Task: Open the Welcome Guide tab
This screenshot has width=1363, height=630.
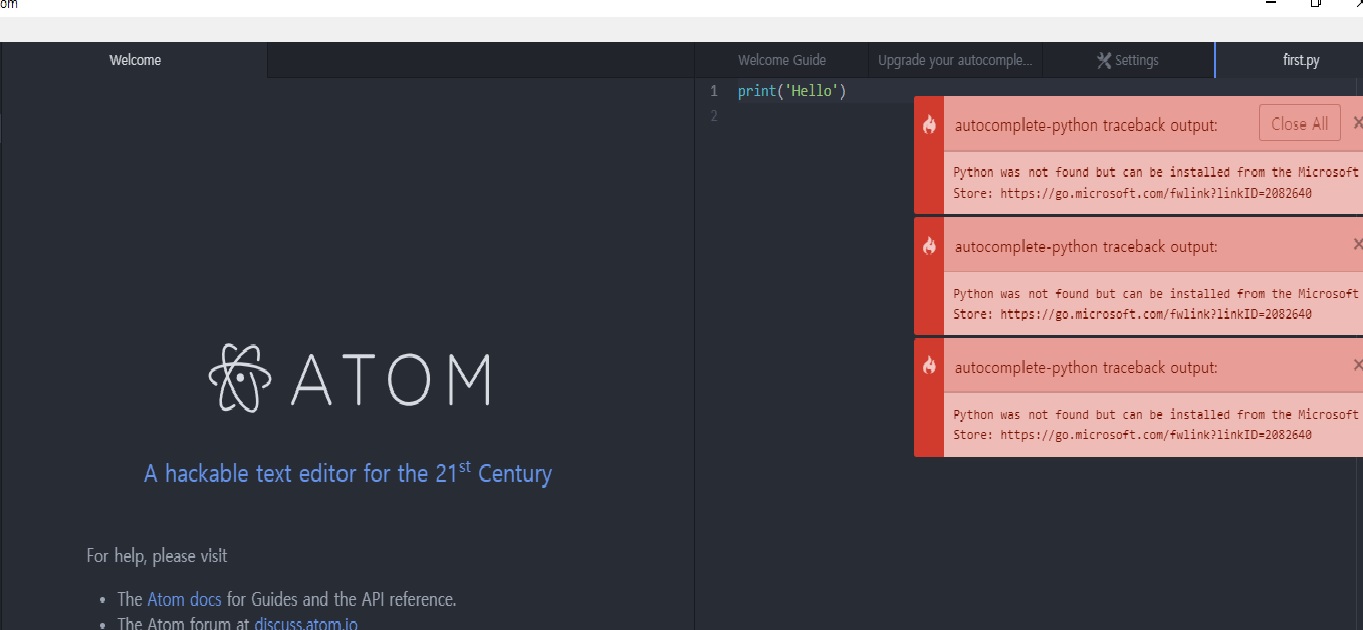Action: click(782, 60)
